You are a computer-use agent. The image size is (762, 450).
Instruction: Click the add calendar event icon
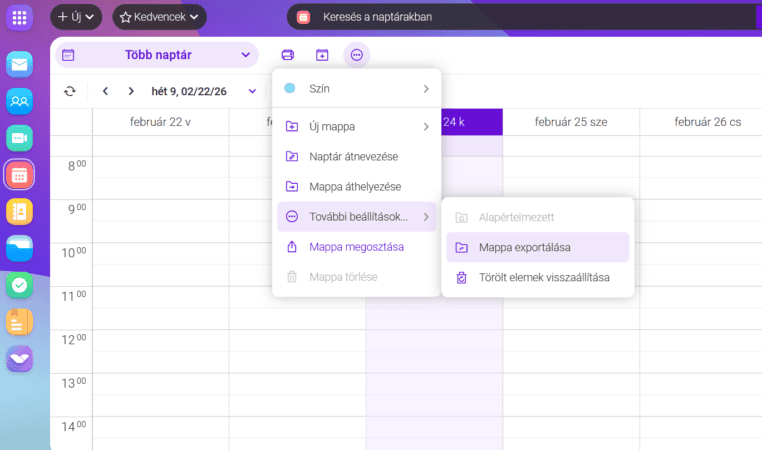point(322,55)
